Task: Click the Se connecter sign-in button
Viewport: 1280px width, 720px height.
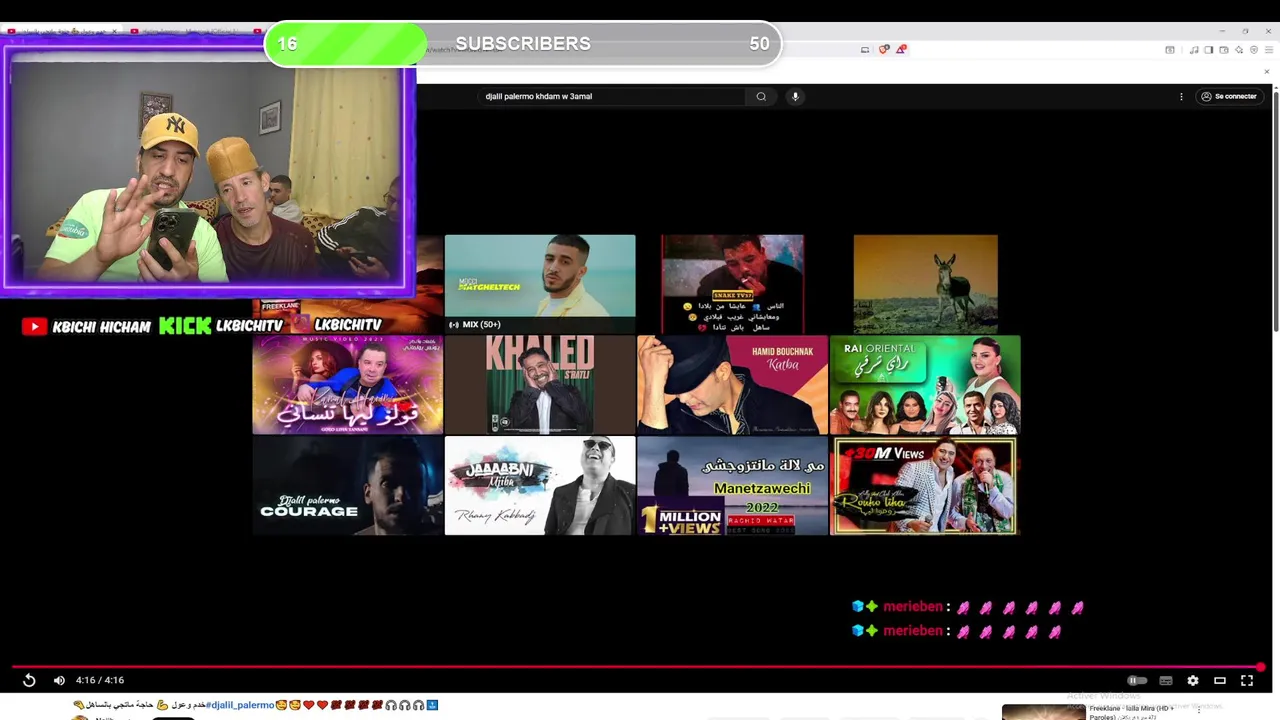Action: 1228,96
